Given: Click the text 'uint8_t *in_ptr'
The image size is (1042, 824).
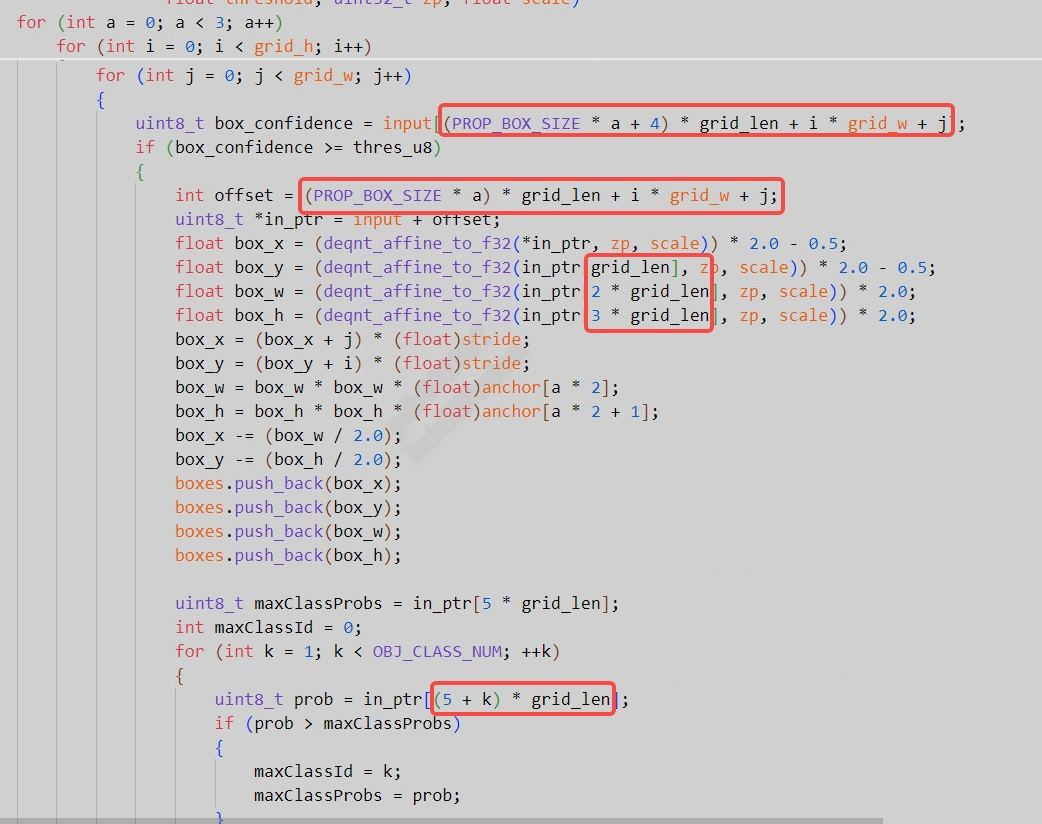Looking at the screenshot, I should (249, 219).
